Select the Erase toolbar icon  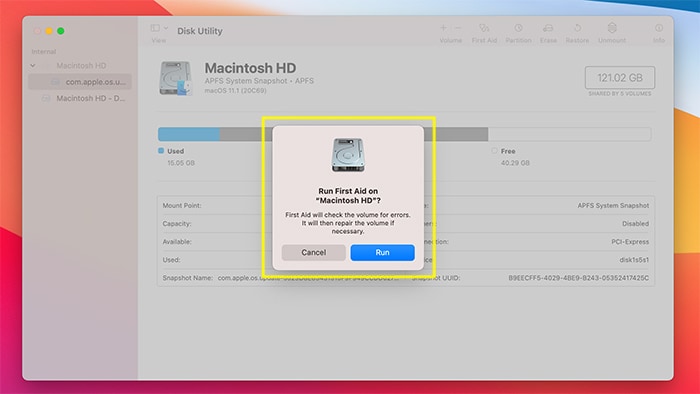(x=548, y=28)
